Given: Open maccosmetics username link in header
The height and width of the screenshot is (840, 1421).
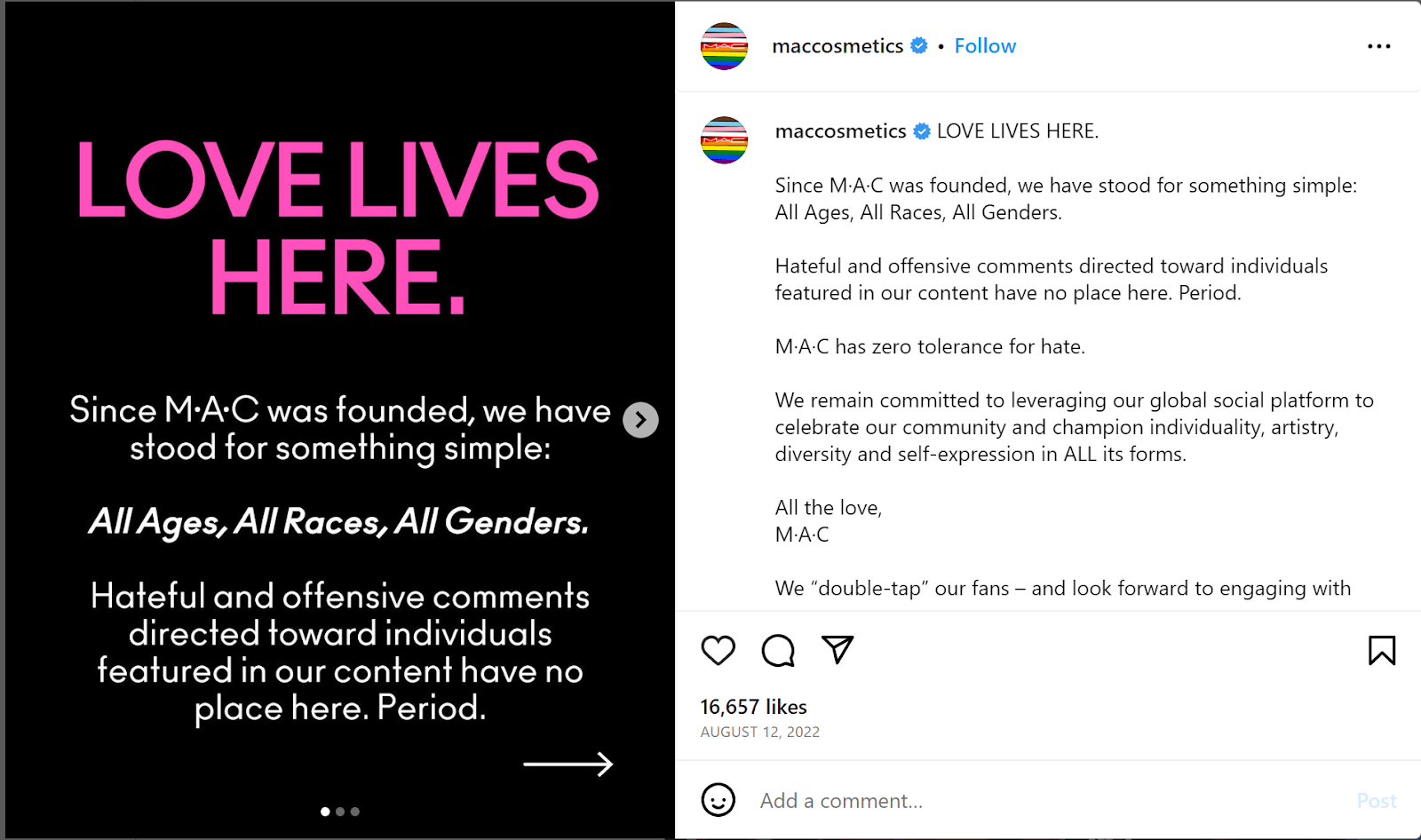Looking at the screenshot, I should click(x=838, y=46).
